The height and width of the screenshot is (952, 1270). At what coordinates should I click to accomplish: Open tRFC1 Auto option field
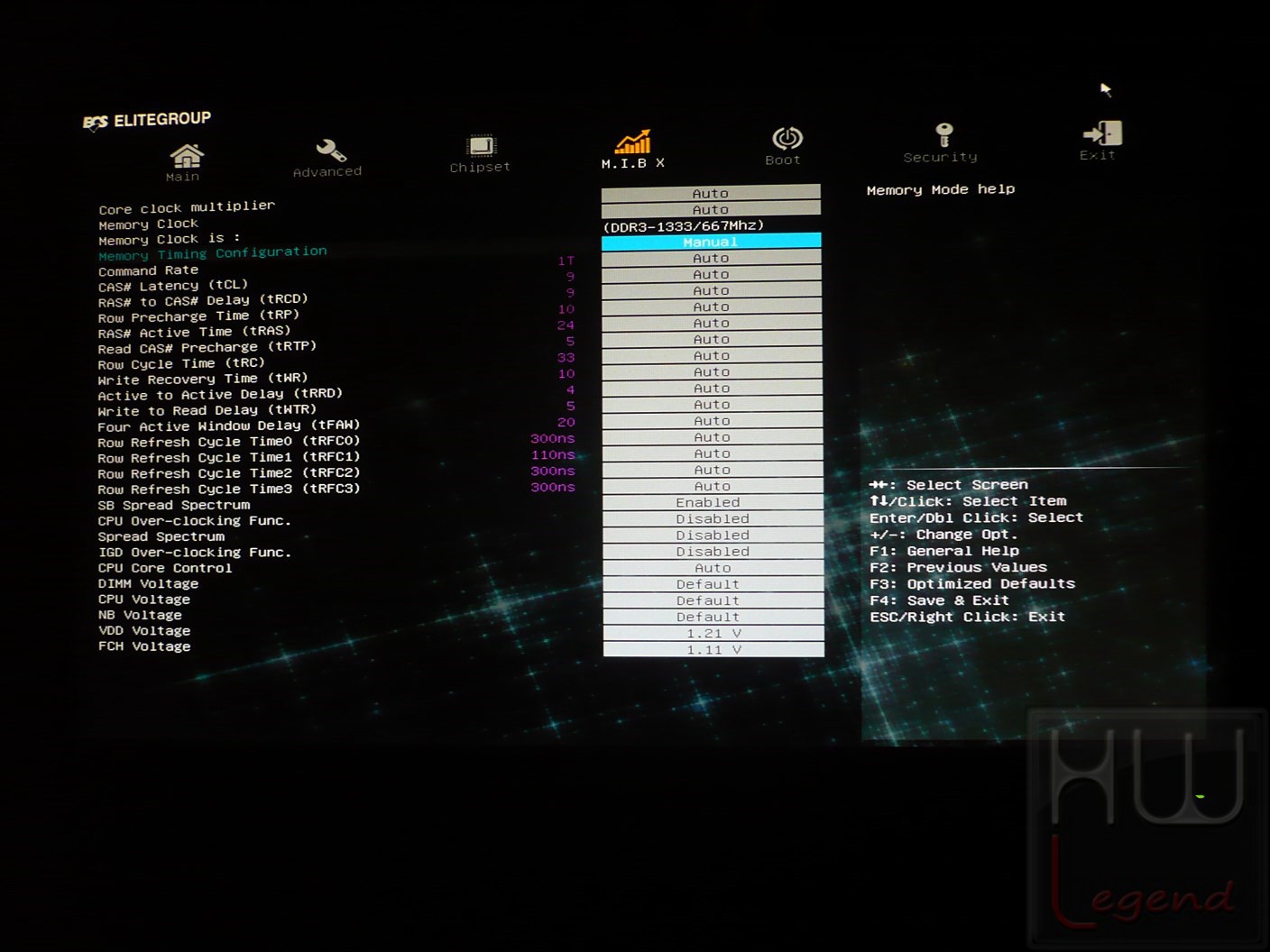point(713,453)
